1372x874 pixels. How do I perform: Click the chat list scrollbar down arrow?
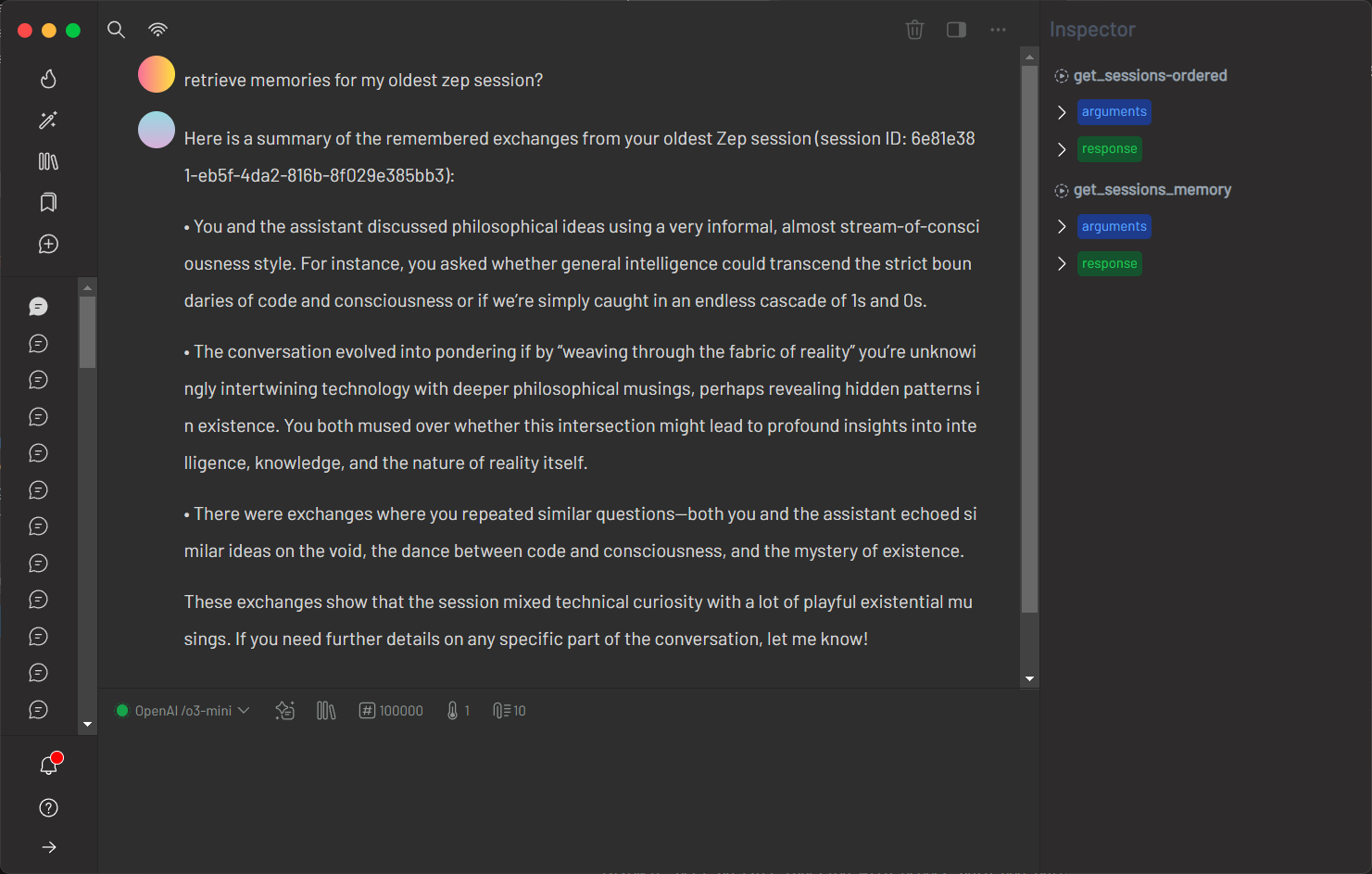[87, 725]
